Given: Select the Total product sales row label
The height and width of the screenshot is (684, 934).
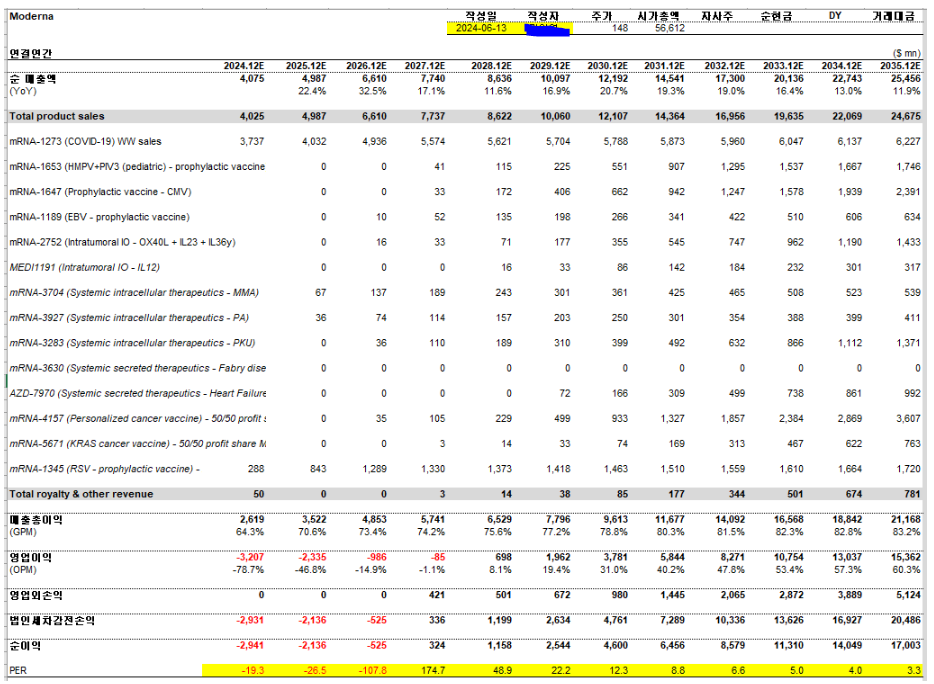Looking at the screenshot, I should coord(57,116).
